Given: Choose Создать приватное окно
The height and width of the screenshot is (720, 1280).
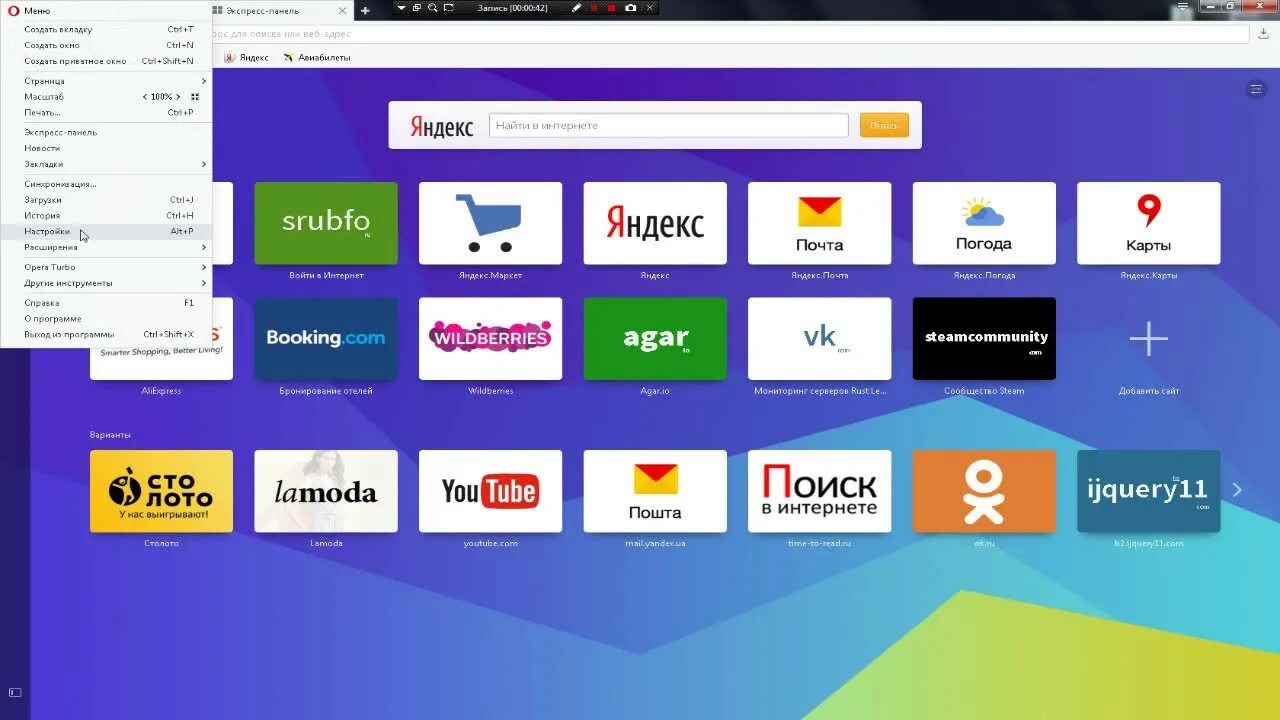Looking at the screenshot, I should click(106, 61).
